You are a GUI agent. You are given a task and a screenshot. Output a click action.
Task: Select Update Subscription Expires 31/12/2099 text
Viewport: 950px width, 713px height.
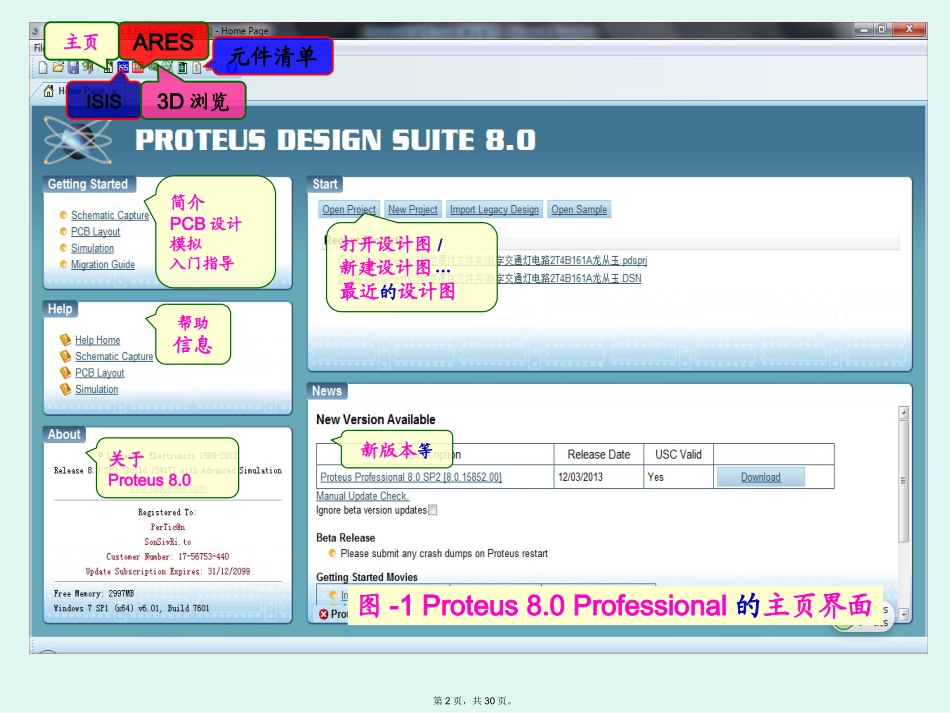(168, 571)
